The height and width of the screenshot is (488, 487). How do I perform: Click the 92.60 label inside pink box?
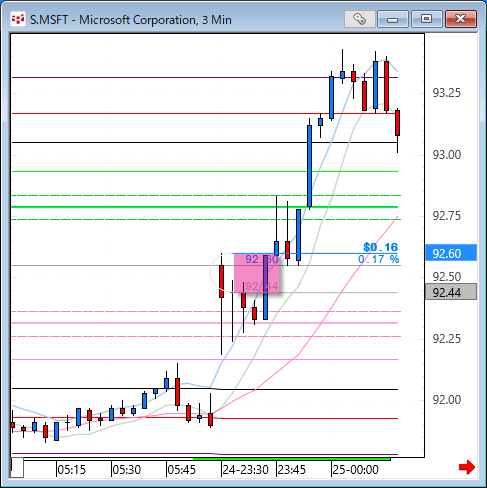[x=262, y=259]
